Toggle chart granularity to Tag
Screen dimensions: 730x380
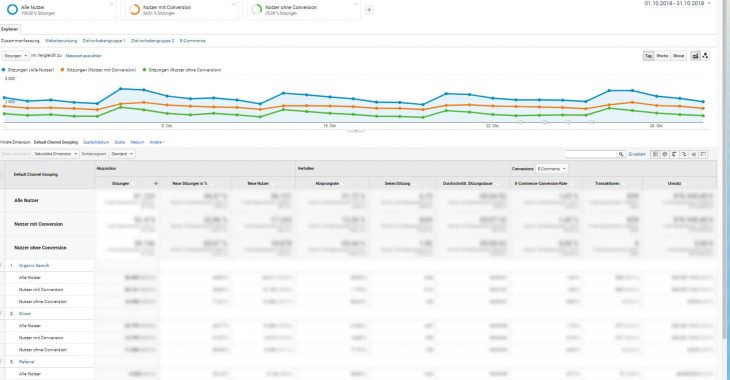tap(649, 56)
